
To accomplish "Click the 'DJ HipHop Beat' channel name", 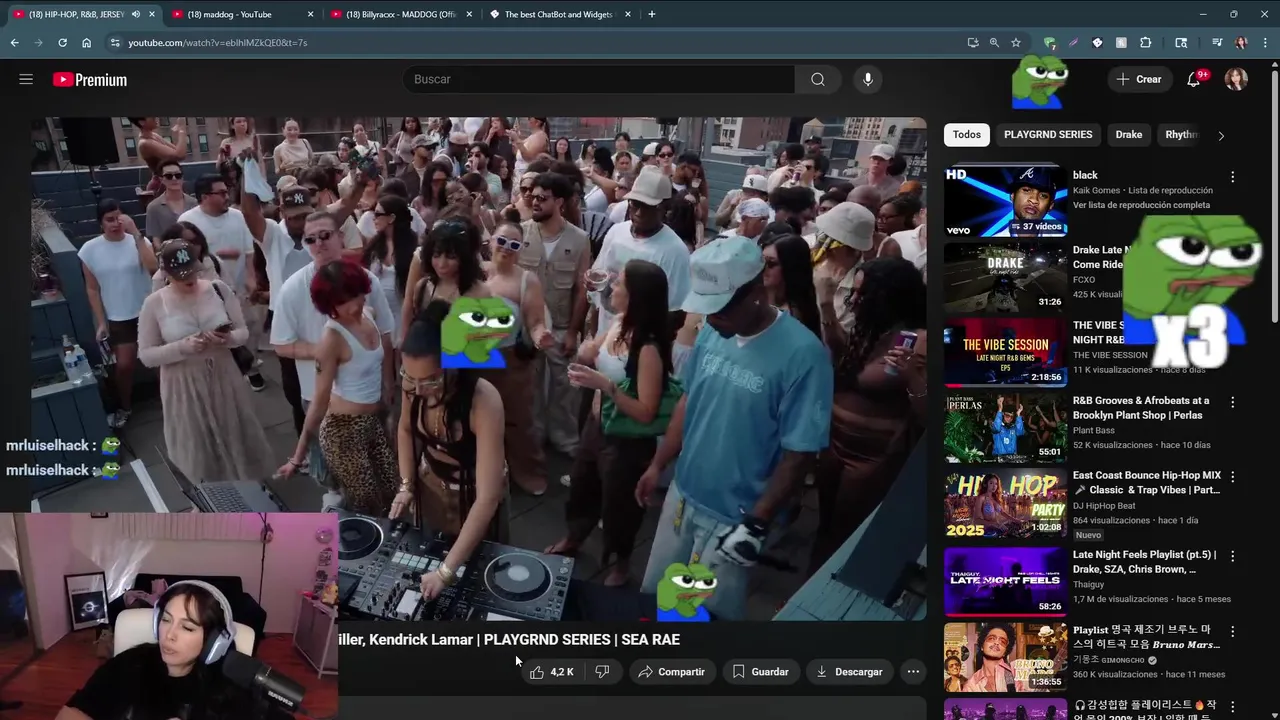I will [1104, 506].
